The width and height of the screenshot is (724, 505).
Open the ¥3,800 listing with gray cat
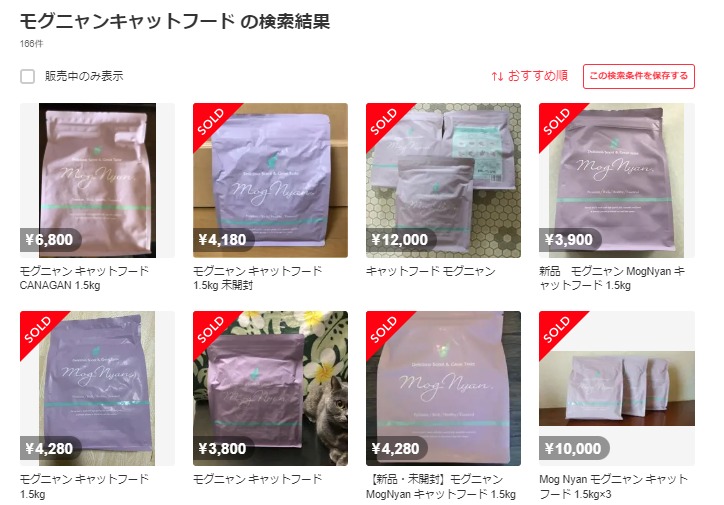click(x=270, y=388)
